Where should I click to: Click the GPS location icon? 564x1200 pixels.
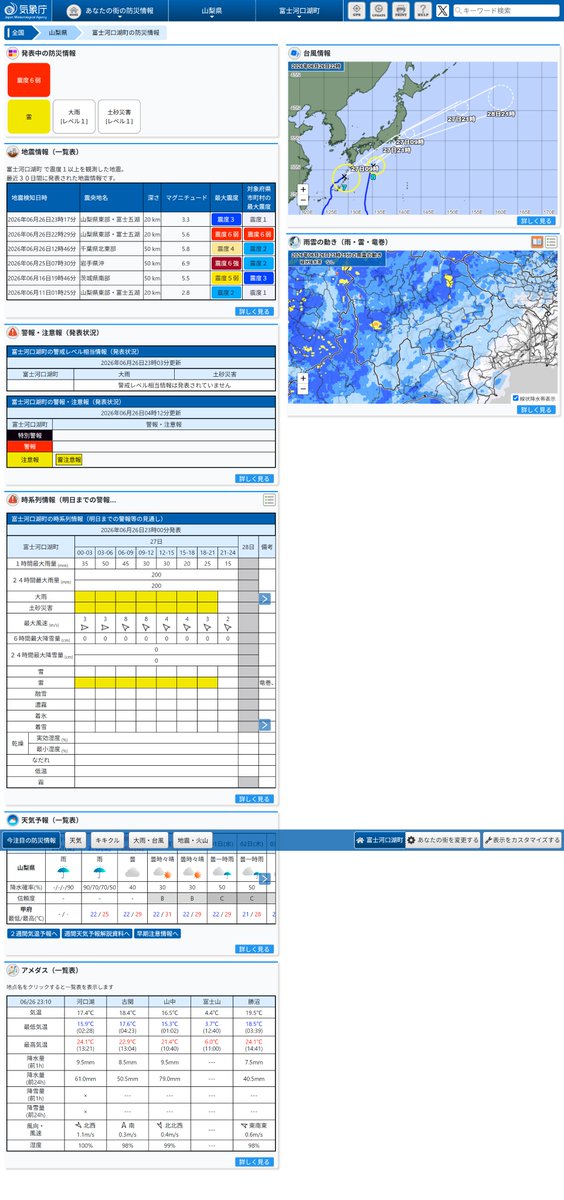[357, 10]
